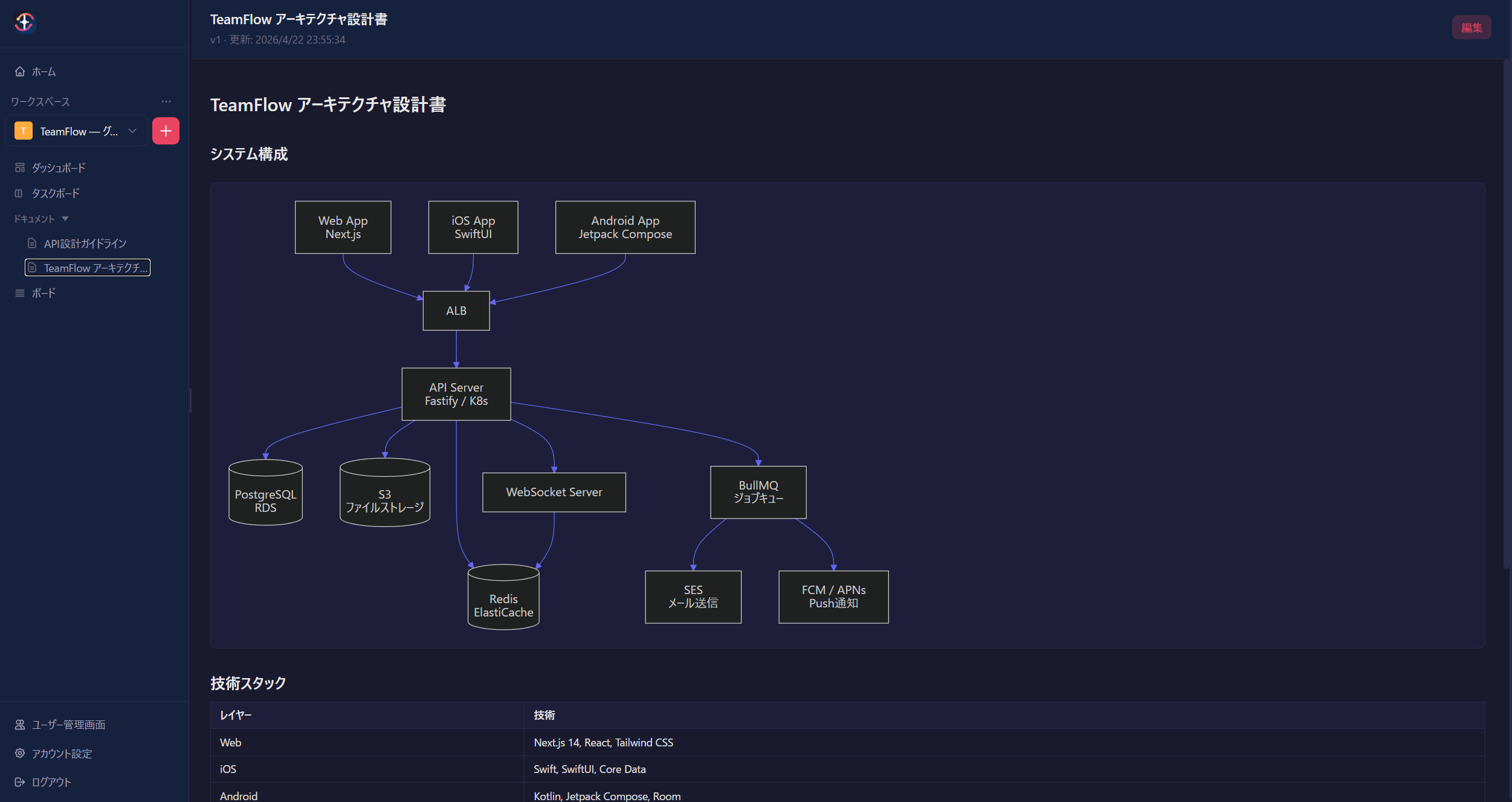Click the iOS layer table cell

pos(367,769)
